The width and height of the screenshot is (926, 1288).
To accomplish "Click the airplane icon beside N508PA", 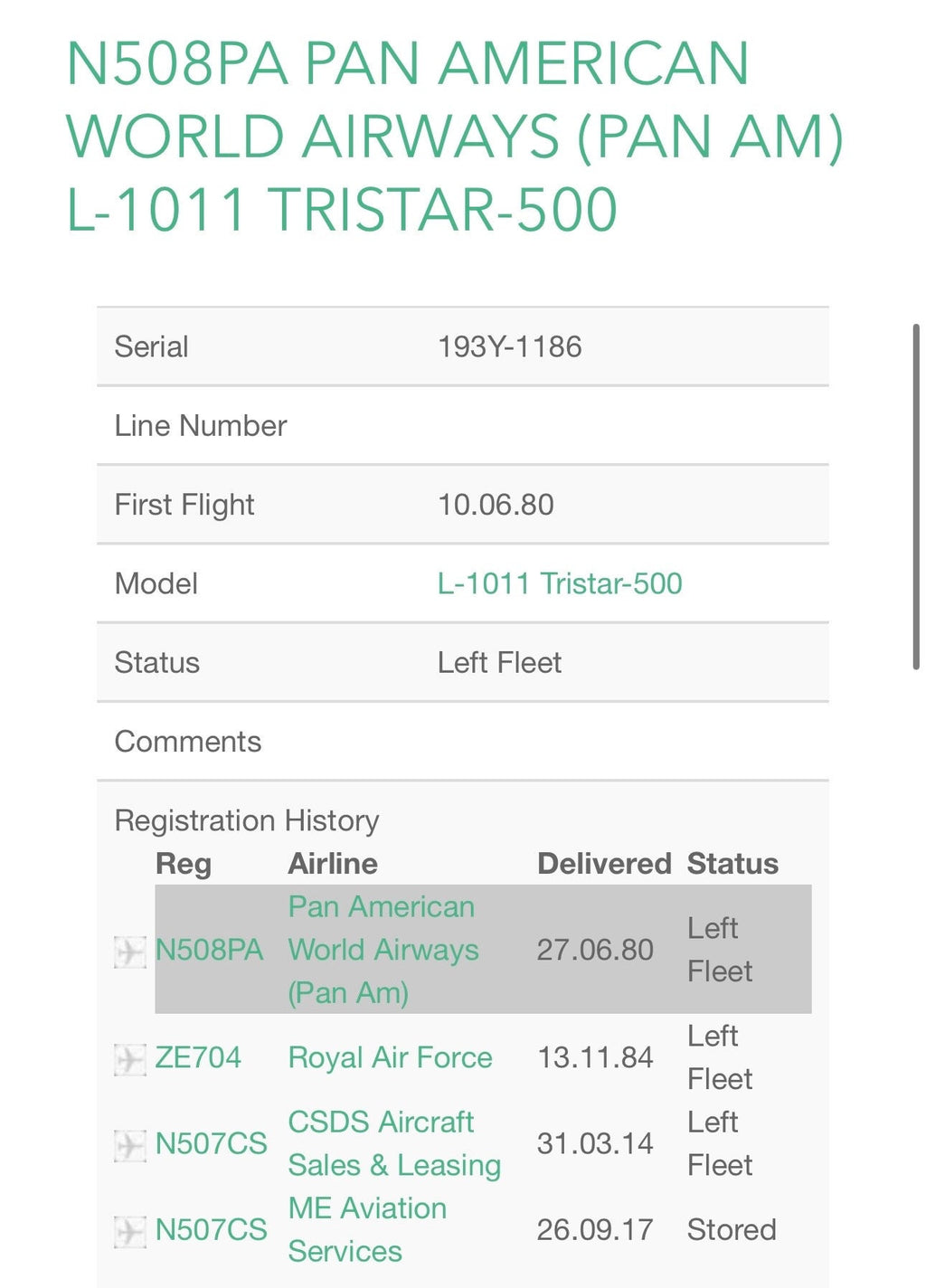I will click(129, 952).
